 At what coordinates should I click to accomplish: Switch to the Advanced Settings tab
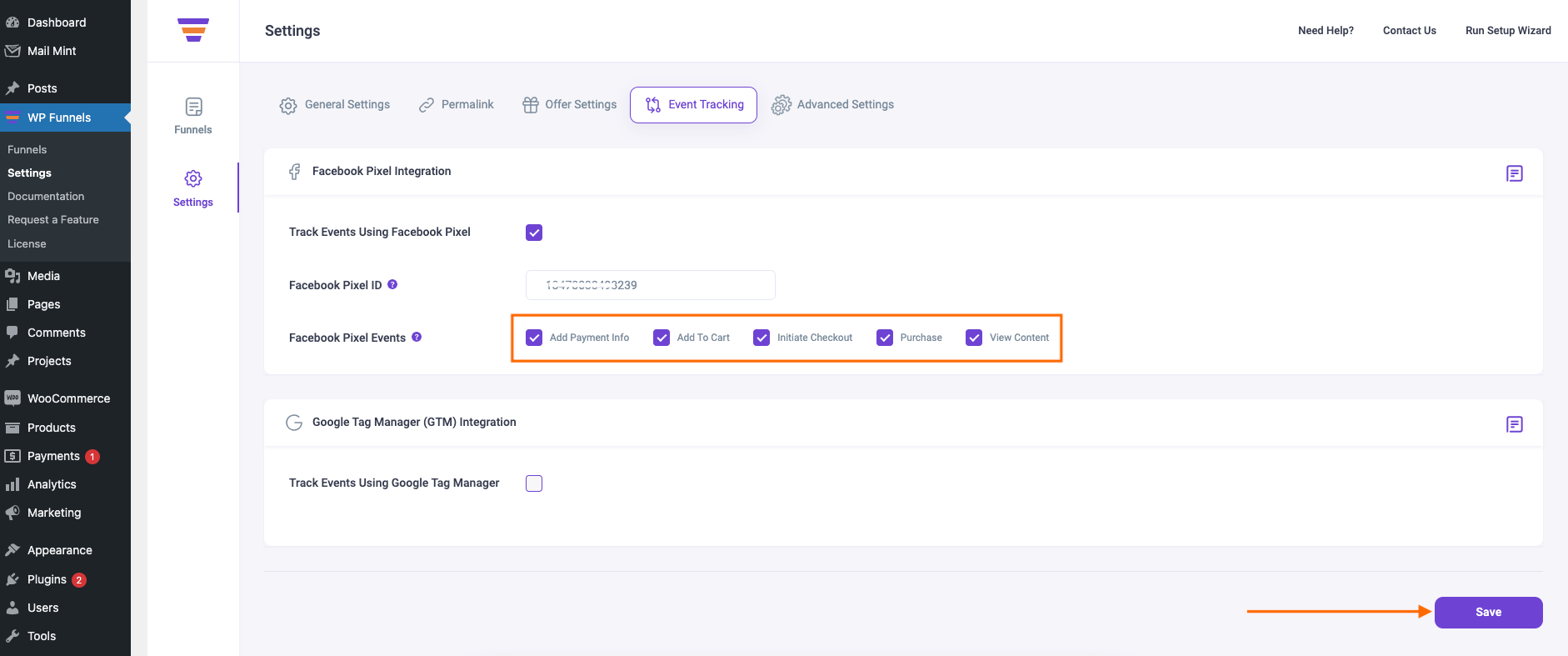pos(833,105)
